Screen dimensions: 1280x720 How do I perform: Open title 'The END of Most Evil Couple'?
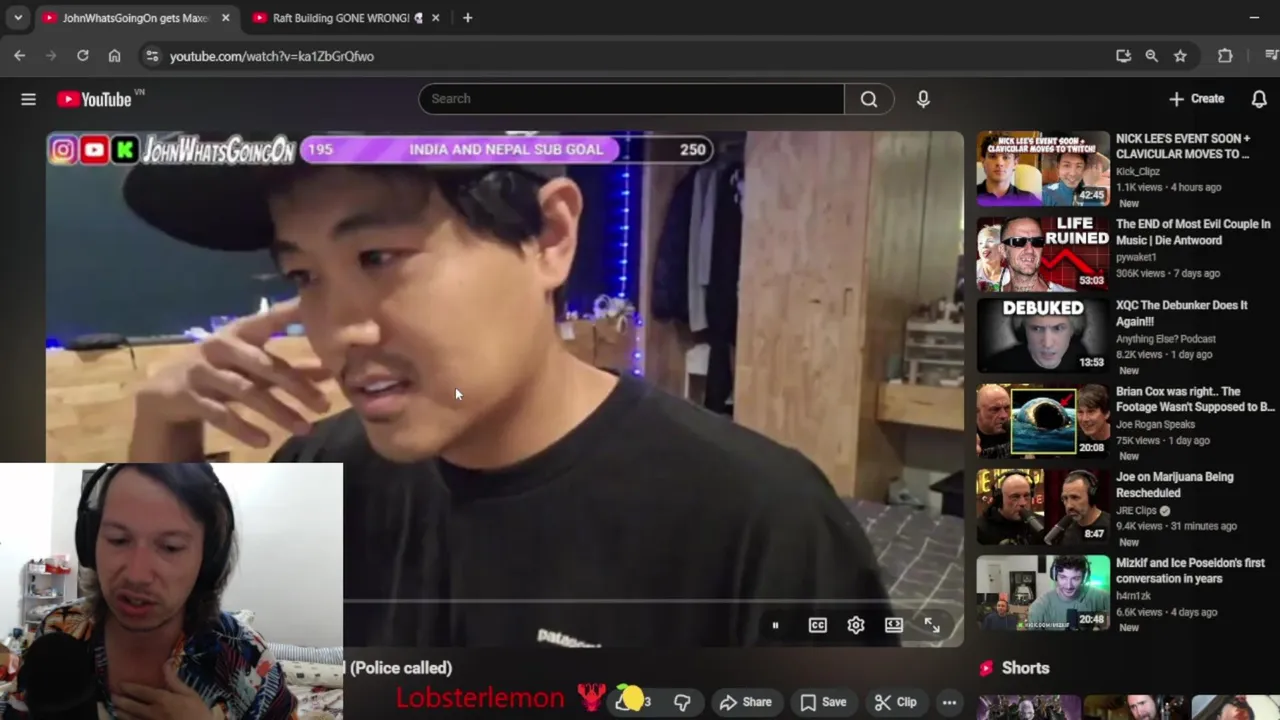pos(1193,232)
